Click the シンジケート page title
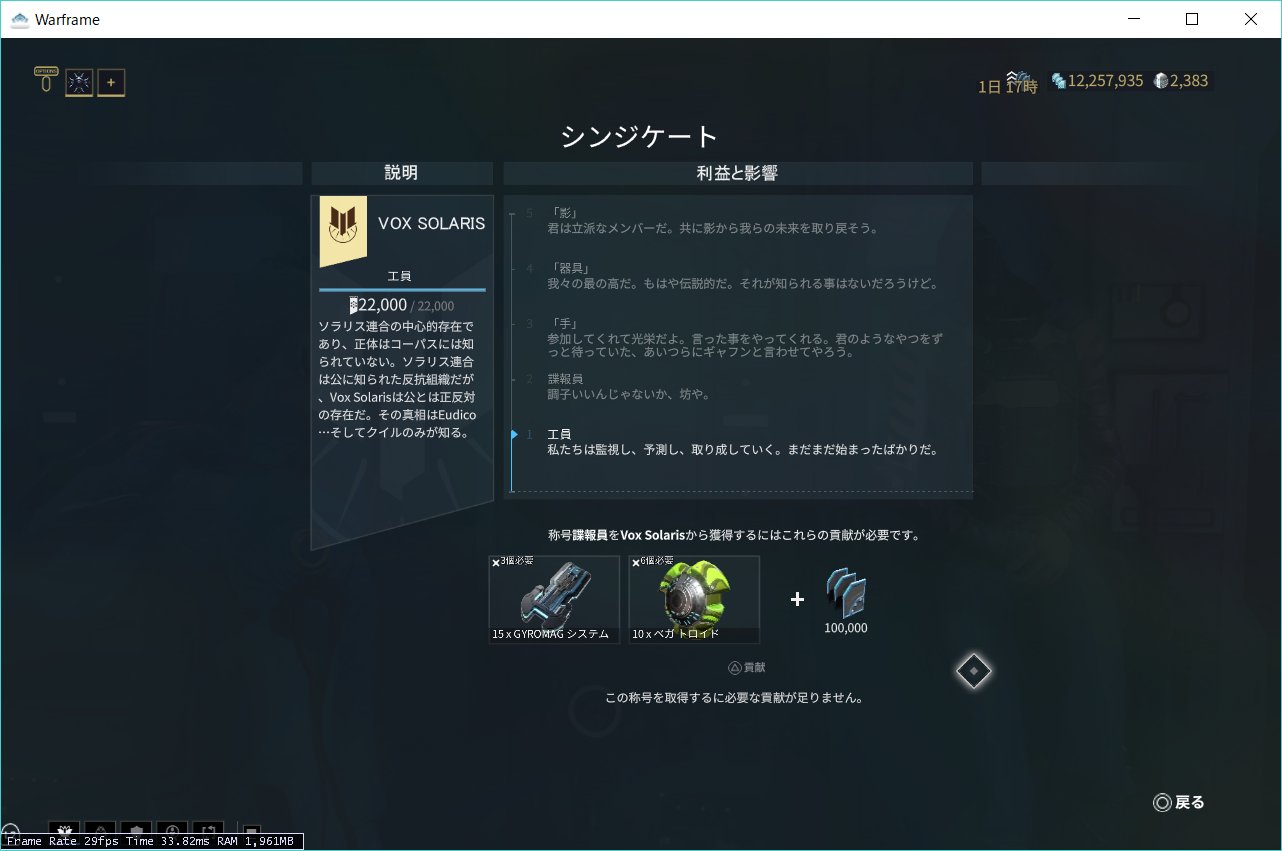Screen dimensions: 1282x851 pyautogui.click(x=639, y=137)
